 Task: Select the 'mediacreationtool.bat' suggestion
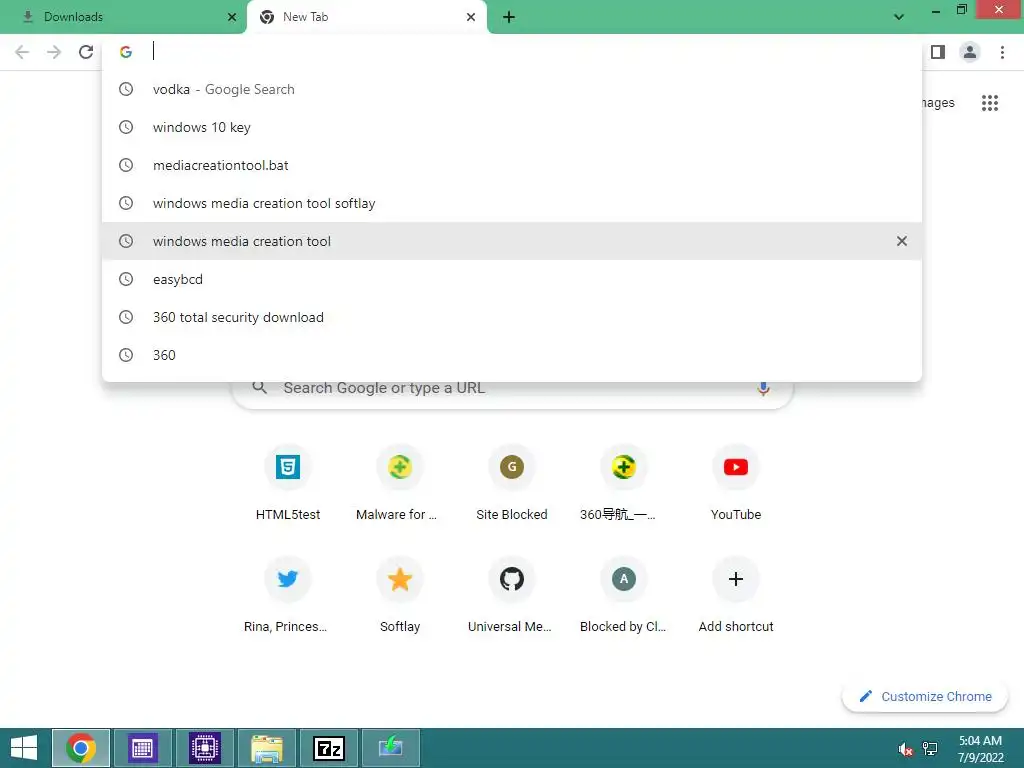pos(512,165)
